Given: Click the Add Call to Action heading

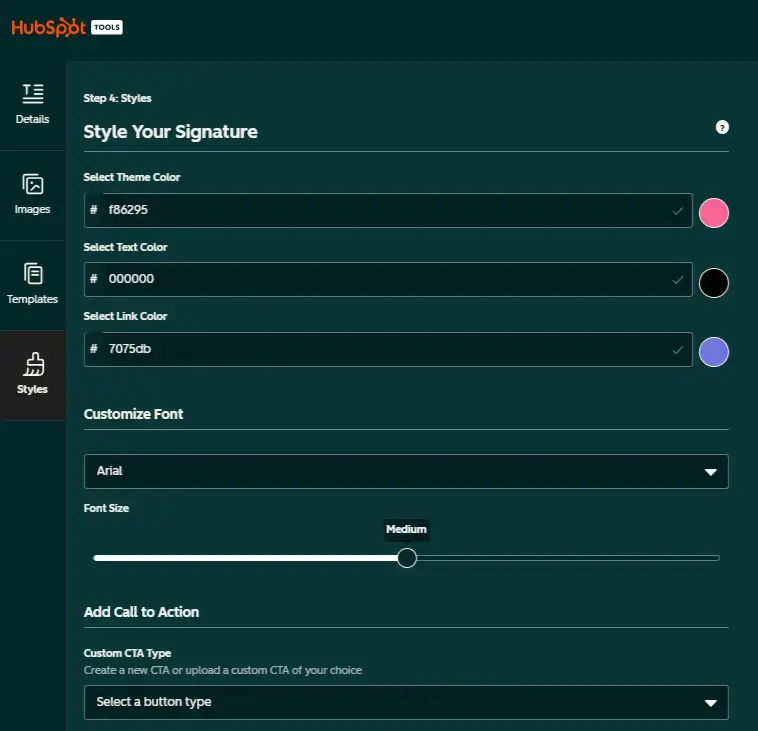Looking at the screenshot, I should [x=141, y=612].
